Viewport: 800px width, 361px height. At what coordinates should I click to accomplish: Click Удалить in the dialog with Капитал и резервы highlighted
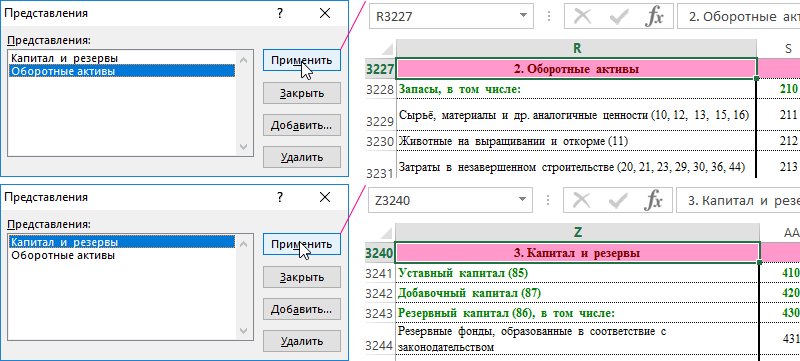pyautogui.click(x=302, y=341)
